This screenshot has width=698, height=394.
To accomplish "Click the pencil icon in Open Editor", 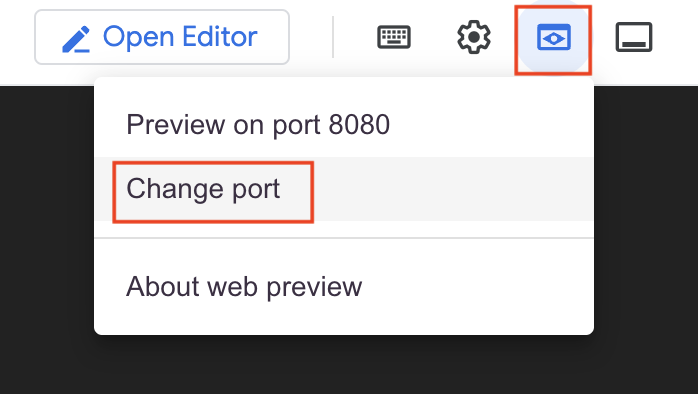I will 76,39.
